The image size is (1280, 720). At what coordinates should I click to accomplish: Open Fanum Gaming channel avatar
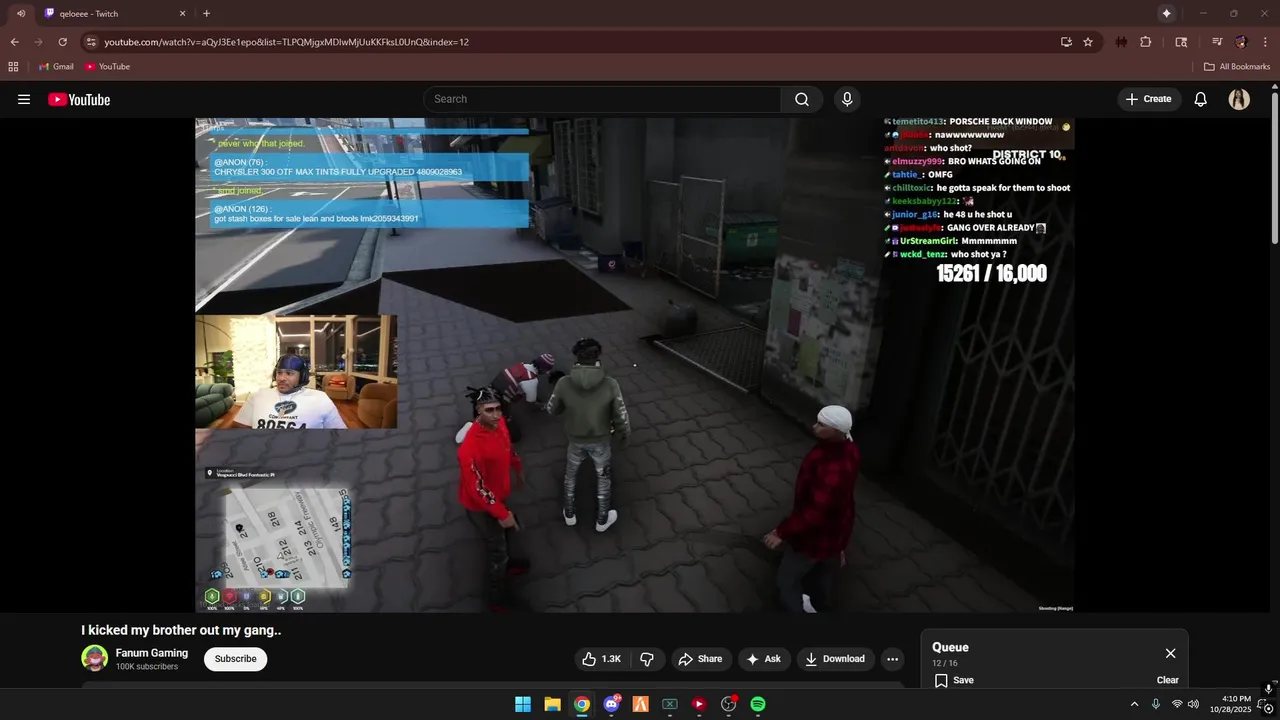[x=94, y=658]
